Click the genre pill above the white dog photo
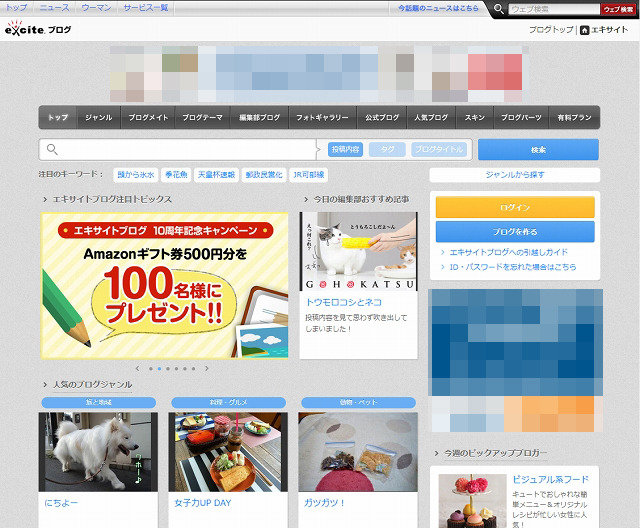 [99, 402]
